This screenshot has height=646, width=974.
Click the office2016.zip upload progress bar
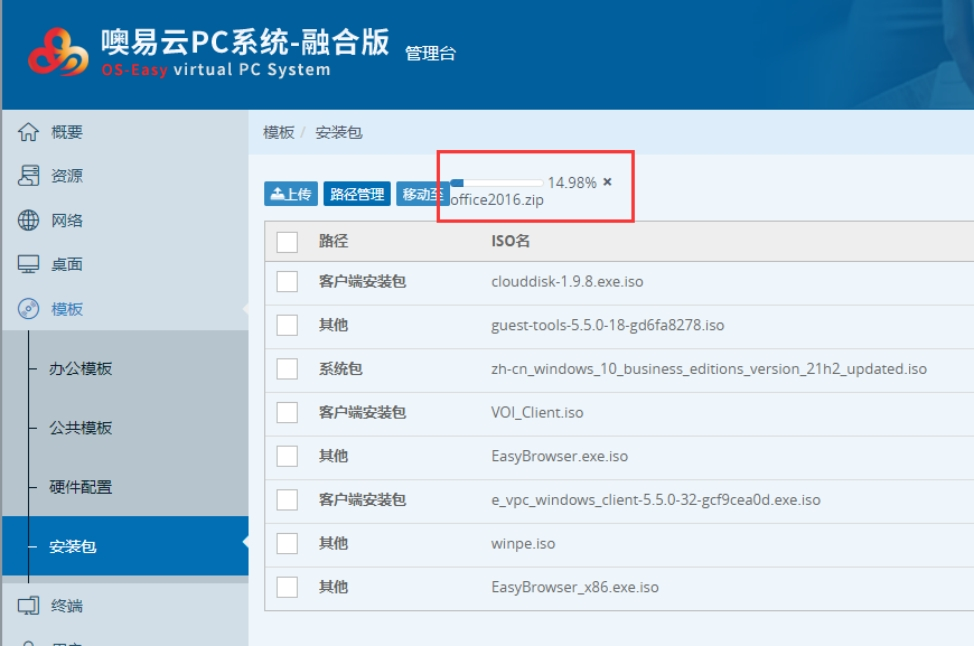coord(497,183)
